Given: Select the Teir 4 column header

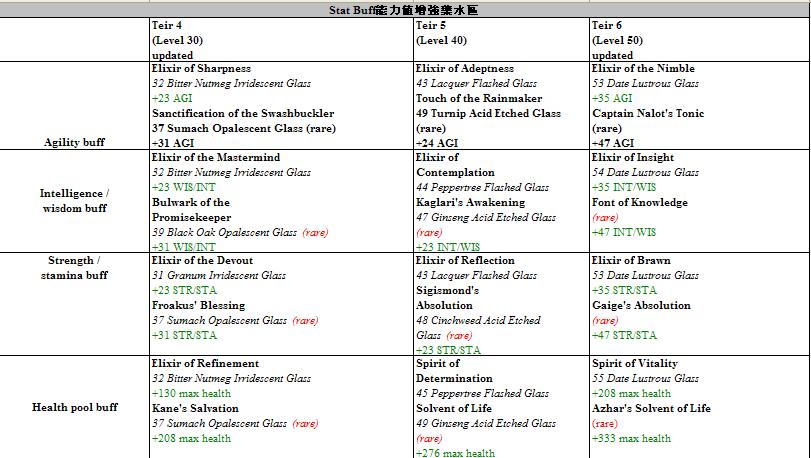Looking at the screenshot, I should point(169,25).
